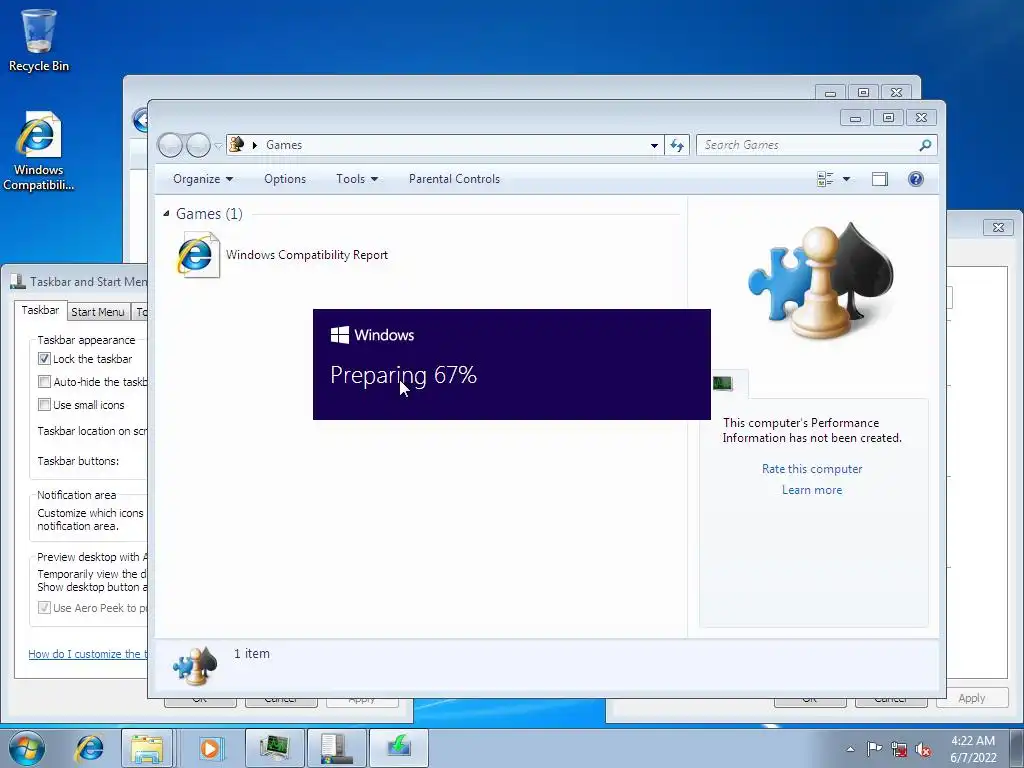Switch to Start Menu tab
Image resolution: width=1024 pixels, height=768 pixels.
tap(97, 312)
